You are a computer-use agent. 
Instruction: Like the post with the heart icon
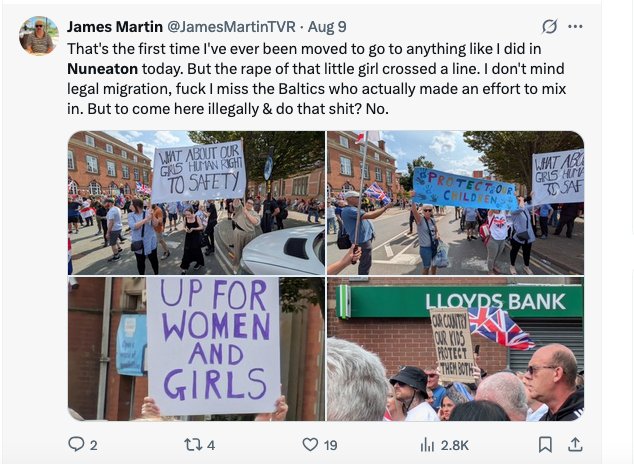tap(310, 444)
